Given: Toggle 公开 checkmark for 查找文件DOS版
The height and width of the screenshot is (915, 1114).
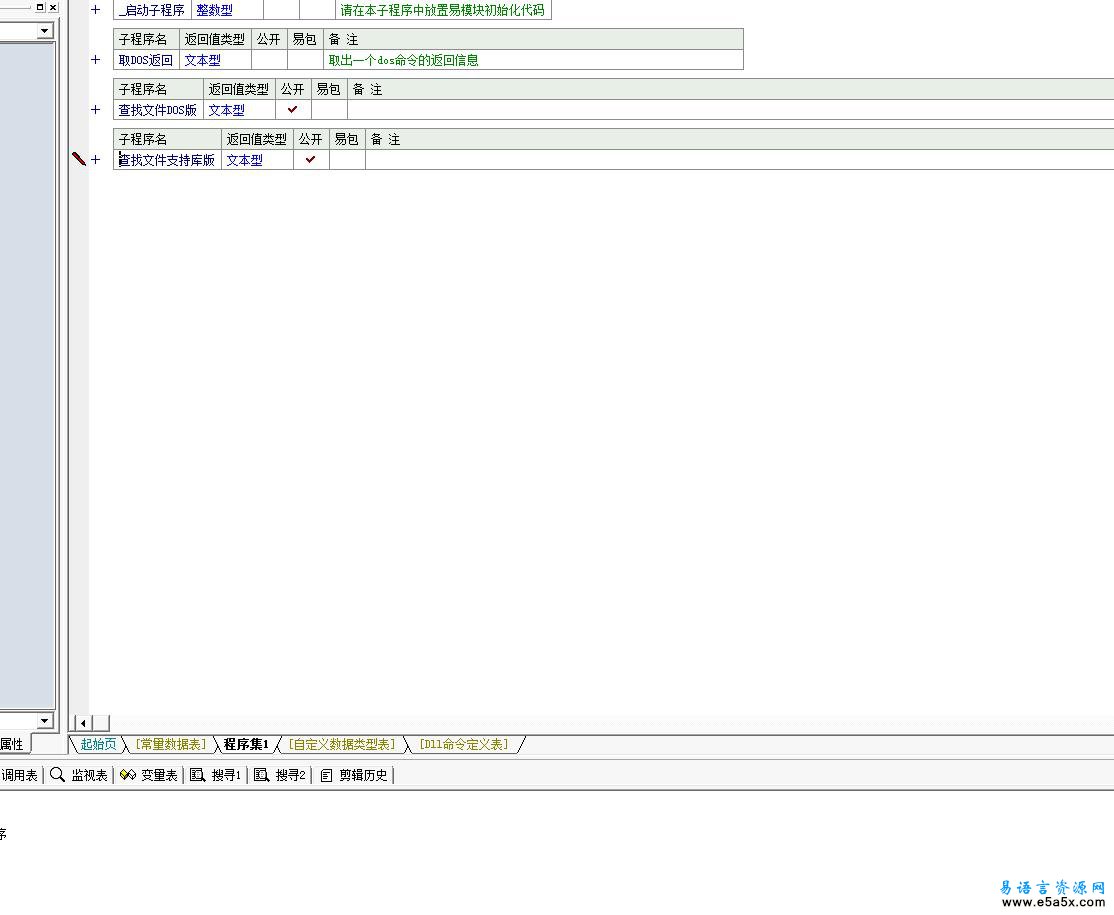Looking at the screenshot, I should (x=292, y=110).
